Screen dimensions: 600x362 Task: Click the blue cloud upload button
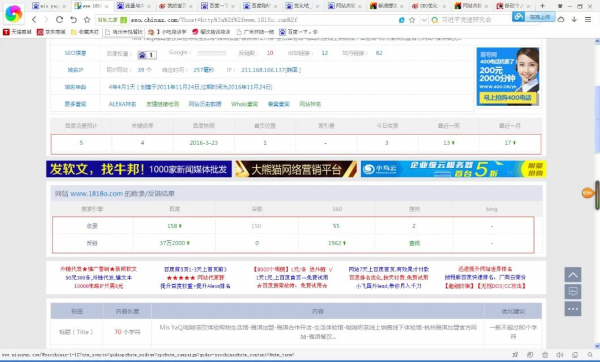[533, 17]
